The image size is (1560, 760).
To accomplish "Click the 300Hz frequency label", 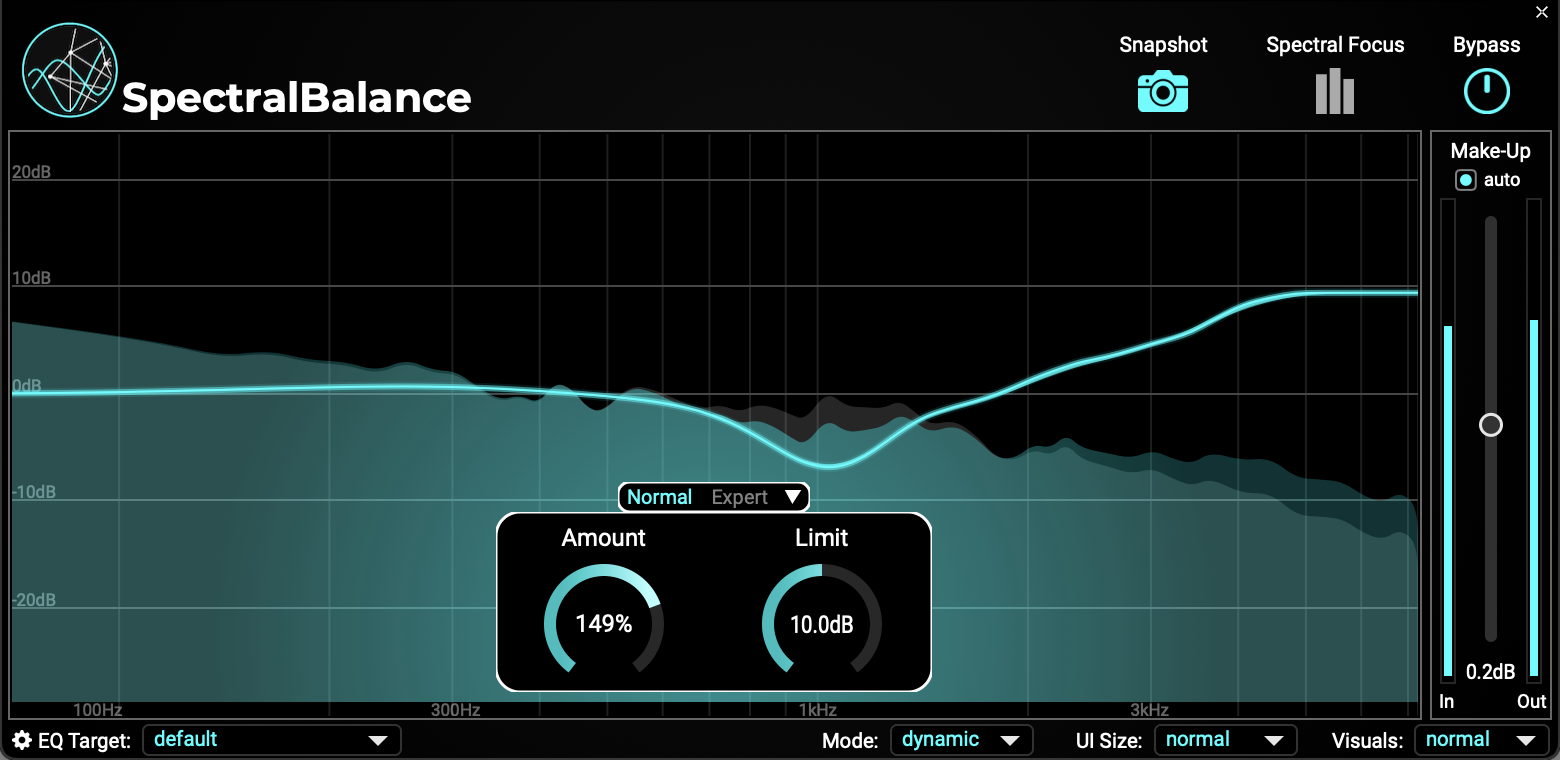I will pos(455,710).
